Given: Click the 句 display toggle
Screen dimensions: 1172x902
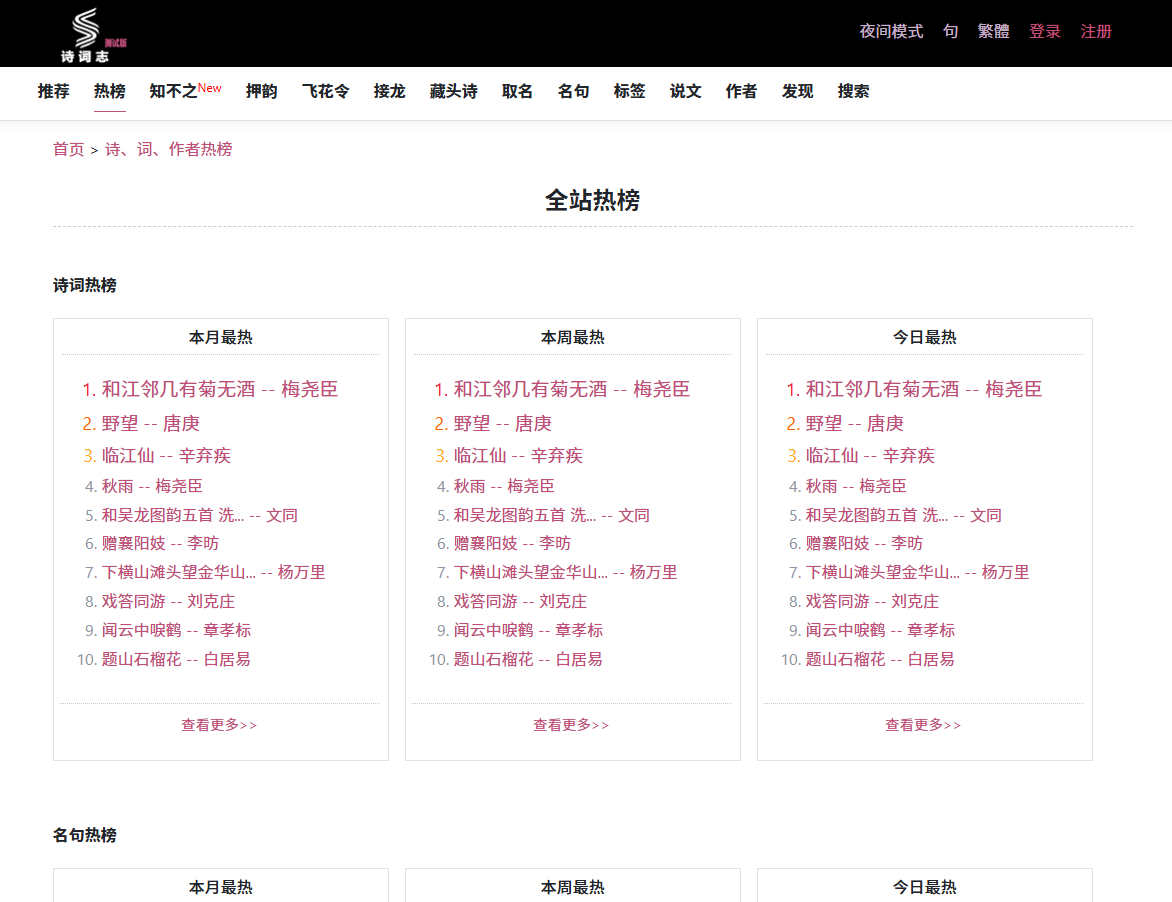Looking at the screenshot, I should tap(950, 31).
